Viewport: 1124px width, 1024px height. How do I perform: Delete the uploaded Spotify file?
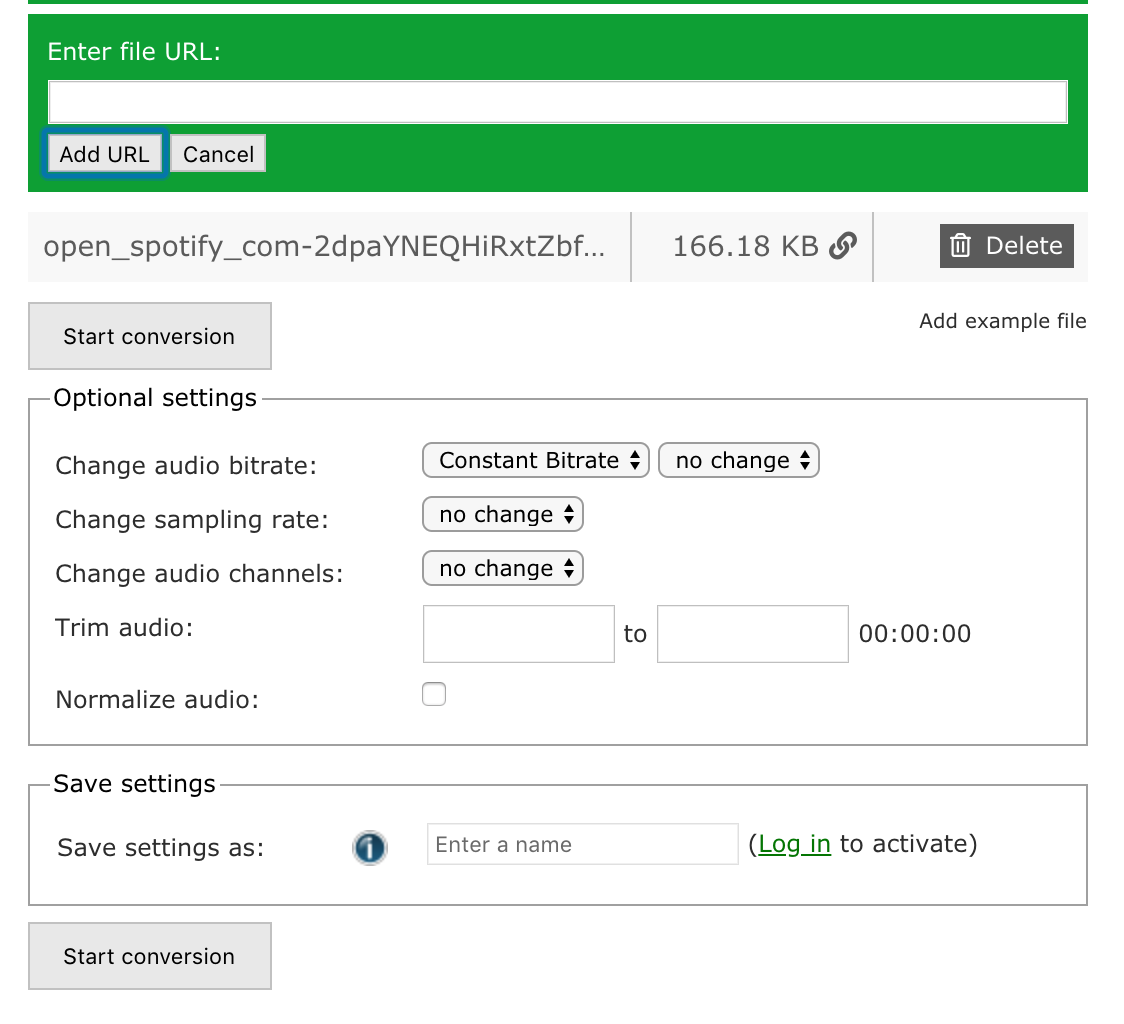[x=1006, y=246]
